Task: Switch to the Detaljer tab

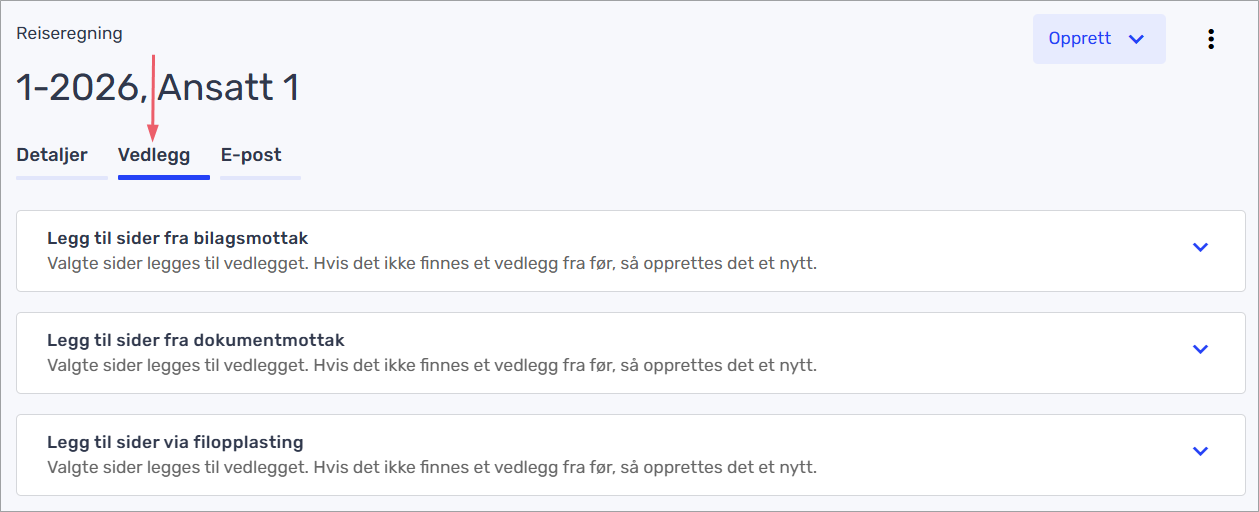Action: pos(52,155)
